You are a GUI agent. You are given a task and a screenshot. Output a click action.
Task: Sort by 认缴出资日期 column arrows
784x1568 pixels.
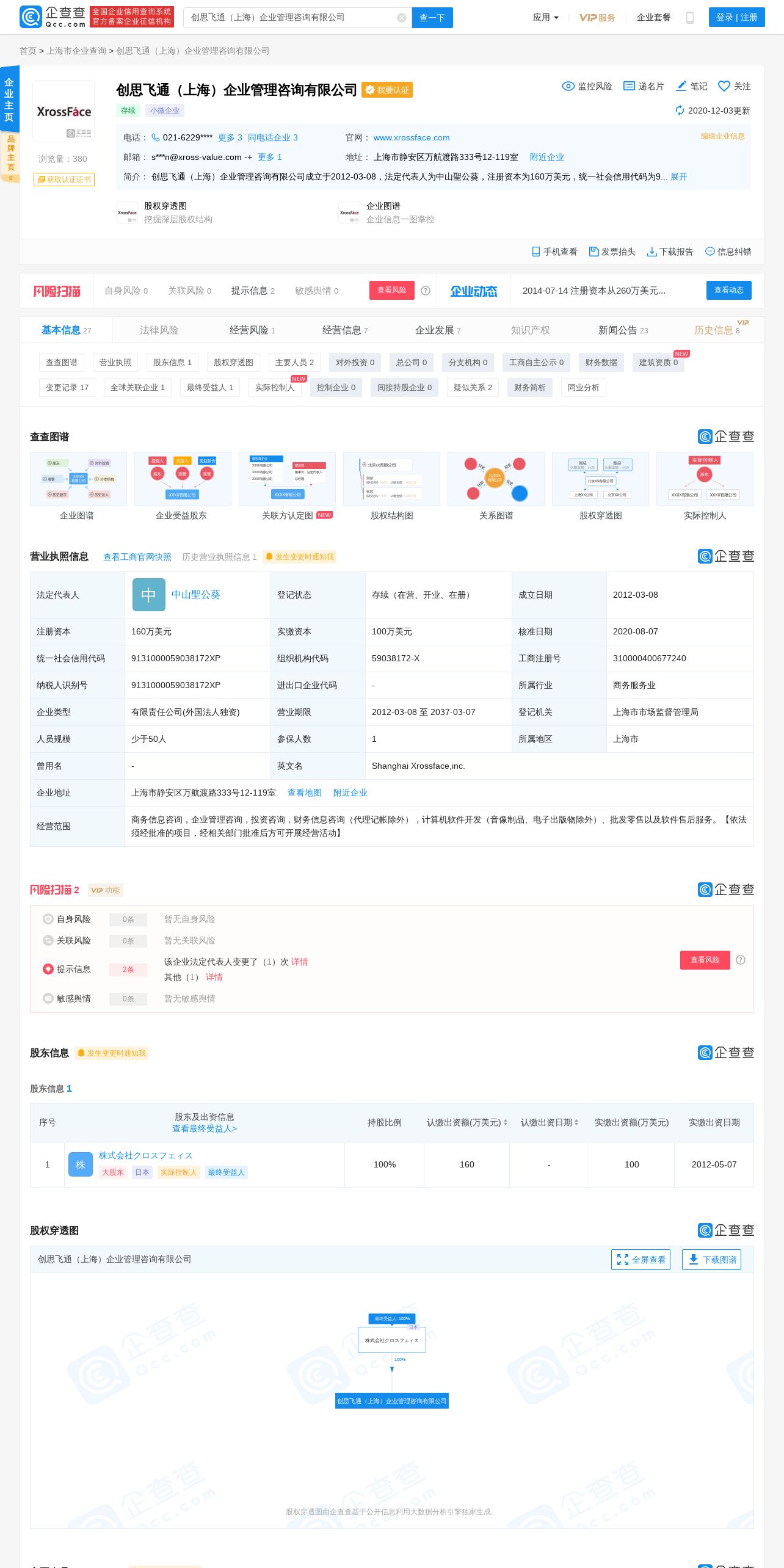(x=576, y=1122)
